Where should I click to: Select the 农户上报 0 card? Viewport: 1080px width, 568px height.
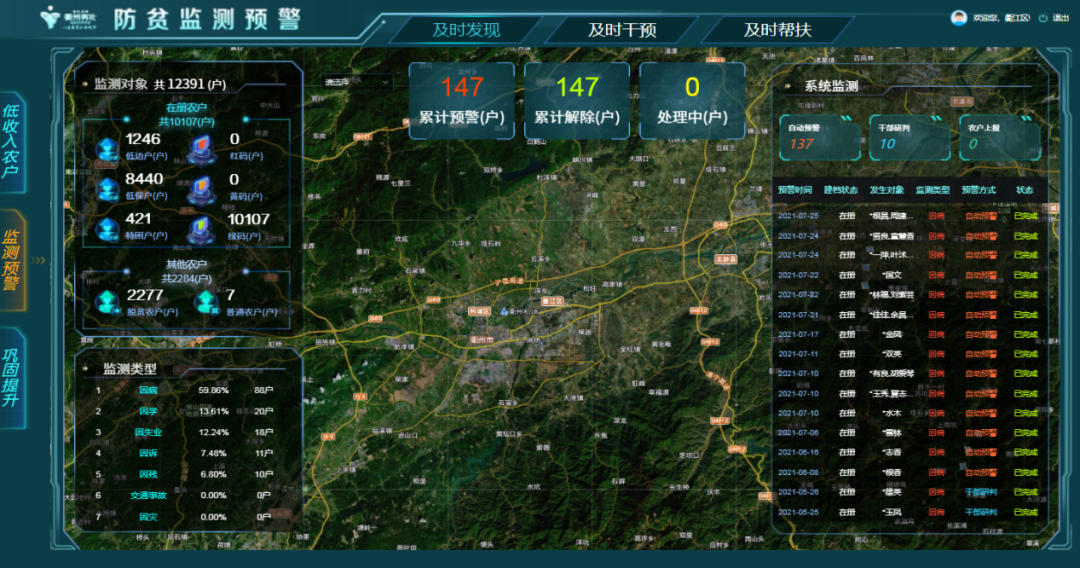(999, 137)
